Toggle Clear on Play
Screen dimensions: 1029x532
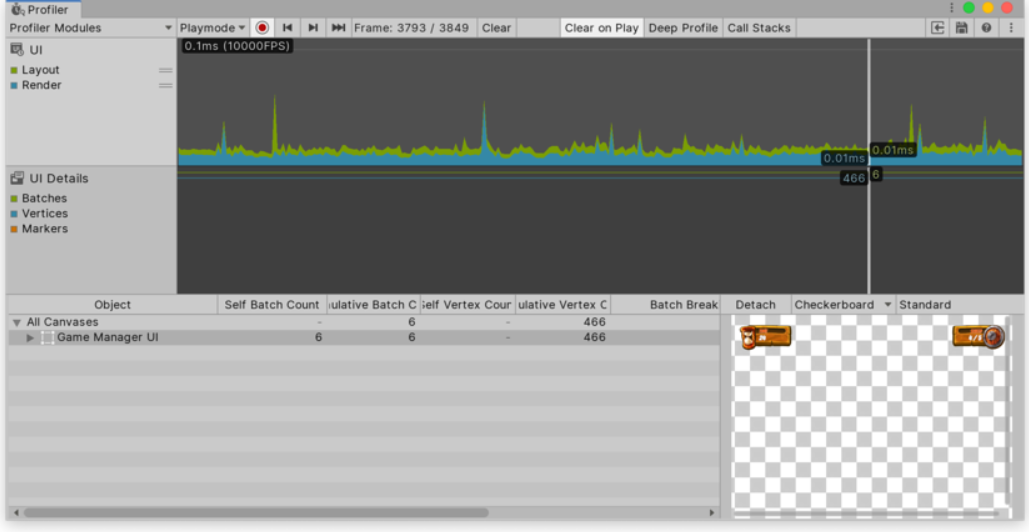pos(601,28)
